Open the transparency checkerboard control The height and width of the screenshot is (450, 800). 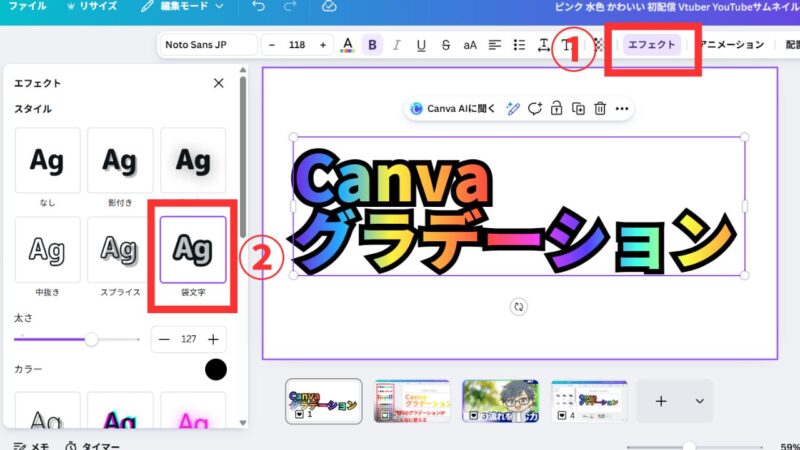[599, 45]
